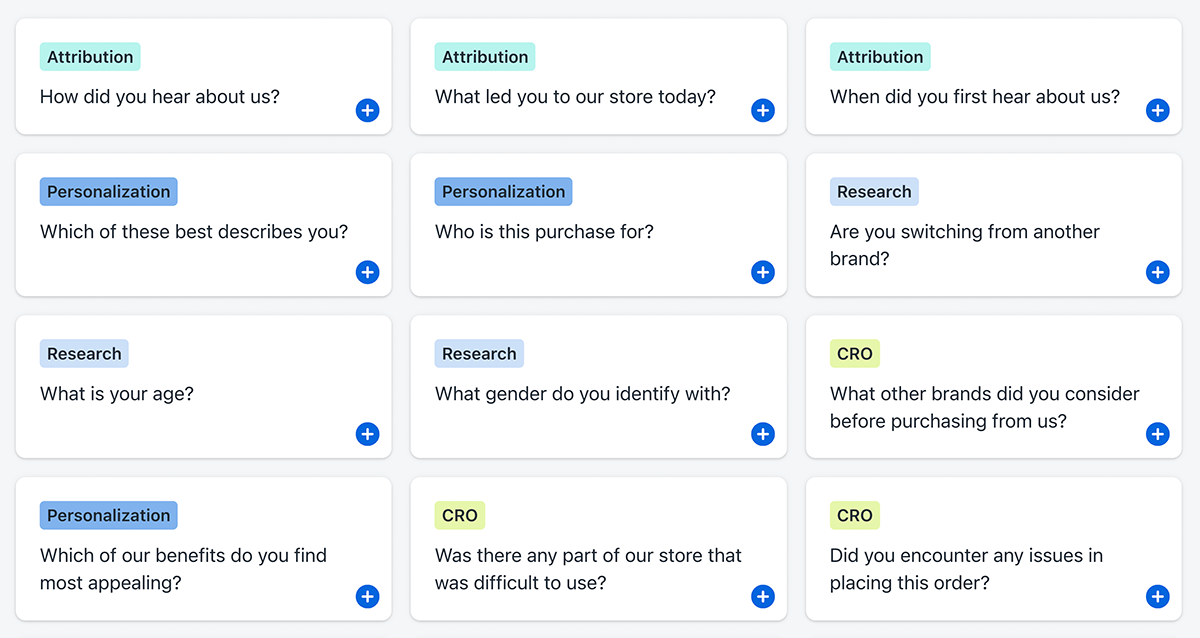The width and height of the screenshot is (1200, 638).
Task: Add the brand consideration question via plus button
Action: 1157,434
